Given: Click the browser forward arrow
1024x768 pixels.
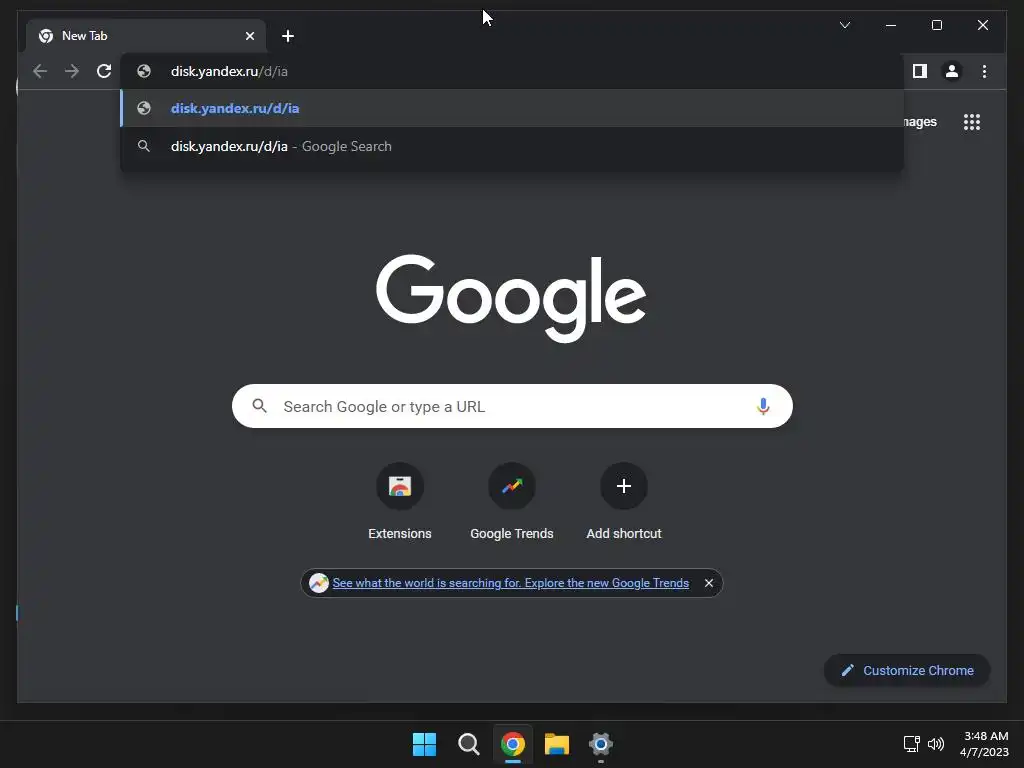Looking at the screenshot, I should 72,71.
